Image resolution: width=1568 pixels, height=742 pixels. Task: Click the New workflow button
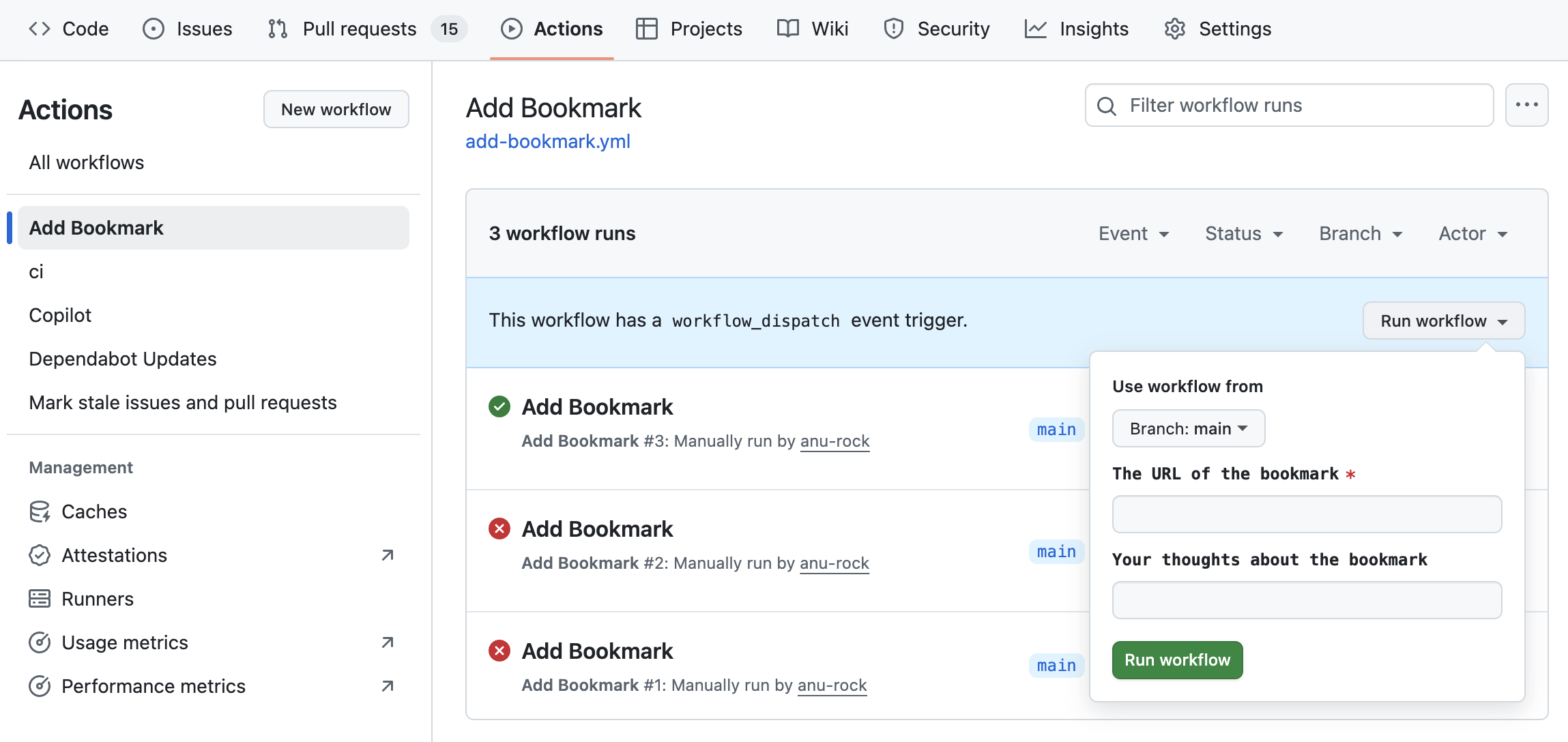335,108
